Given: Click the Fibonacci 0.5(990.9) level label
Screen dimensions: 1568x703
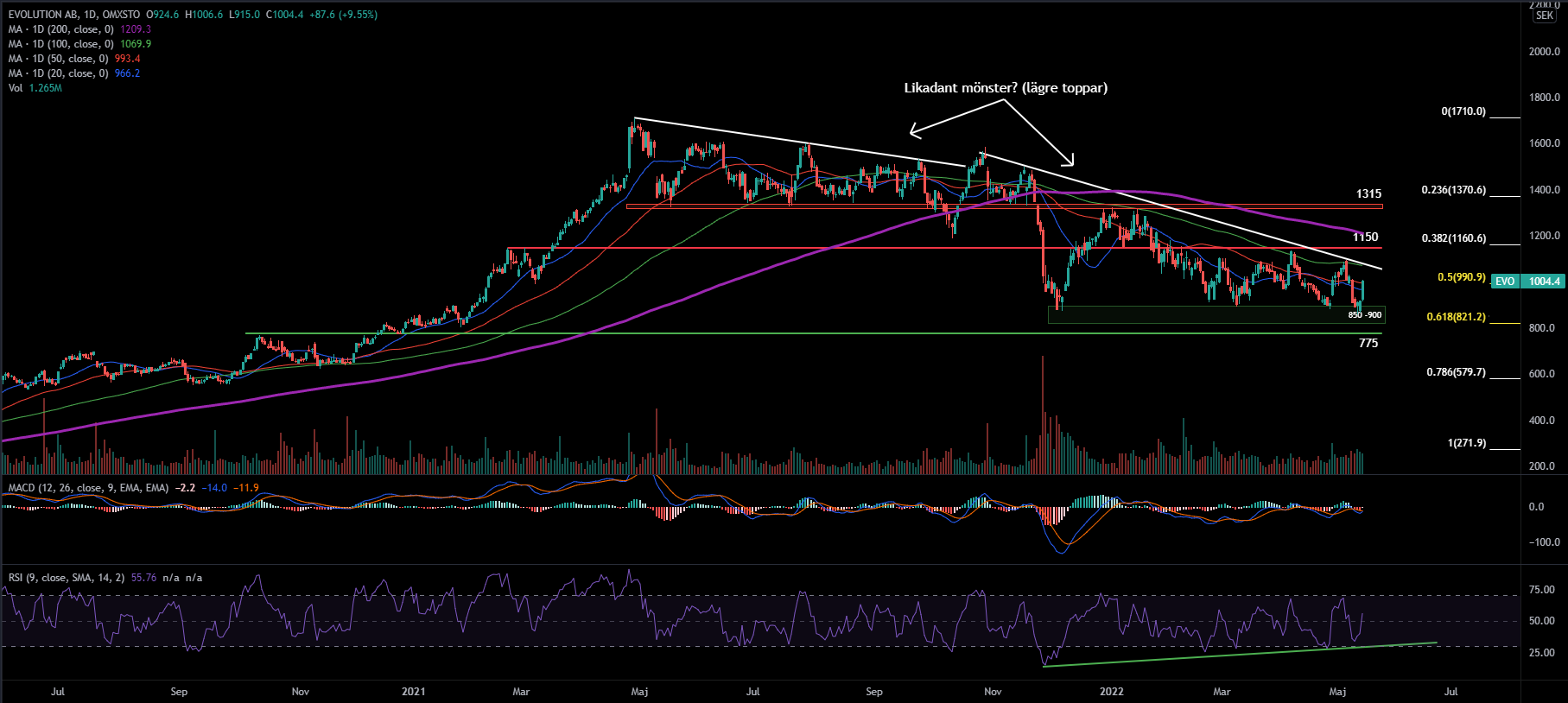Looking at the screenshot, I should pos(1462,277).
